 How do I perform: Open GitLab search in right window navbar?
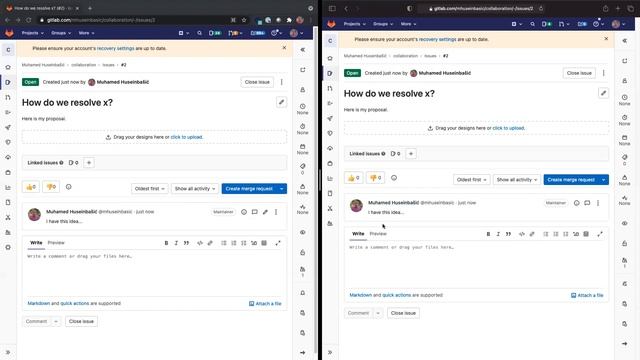coord(533,24)
